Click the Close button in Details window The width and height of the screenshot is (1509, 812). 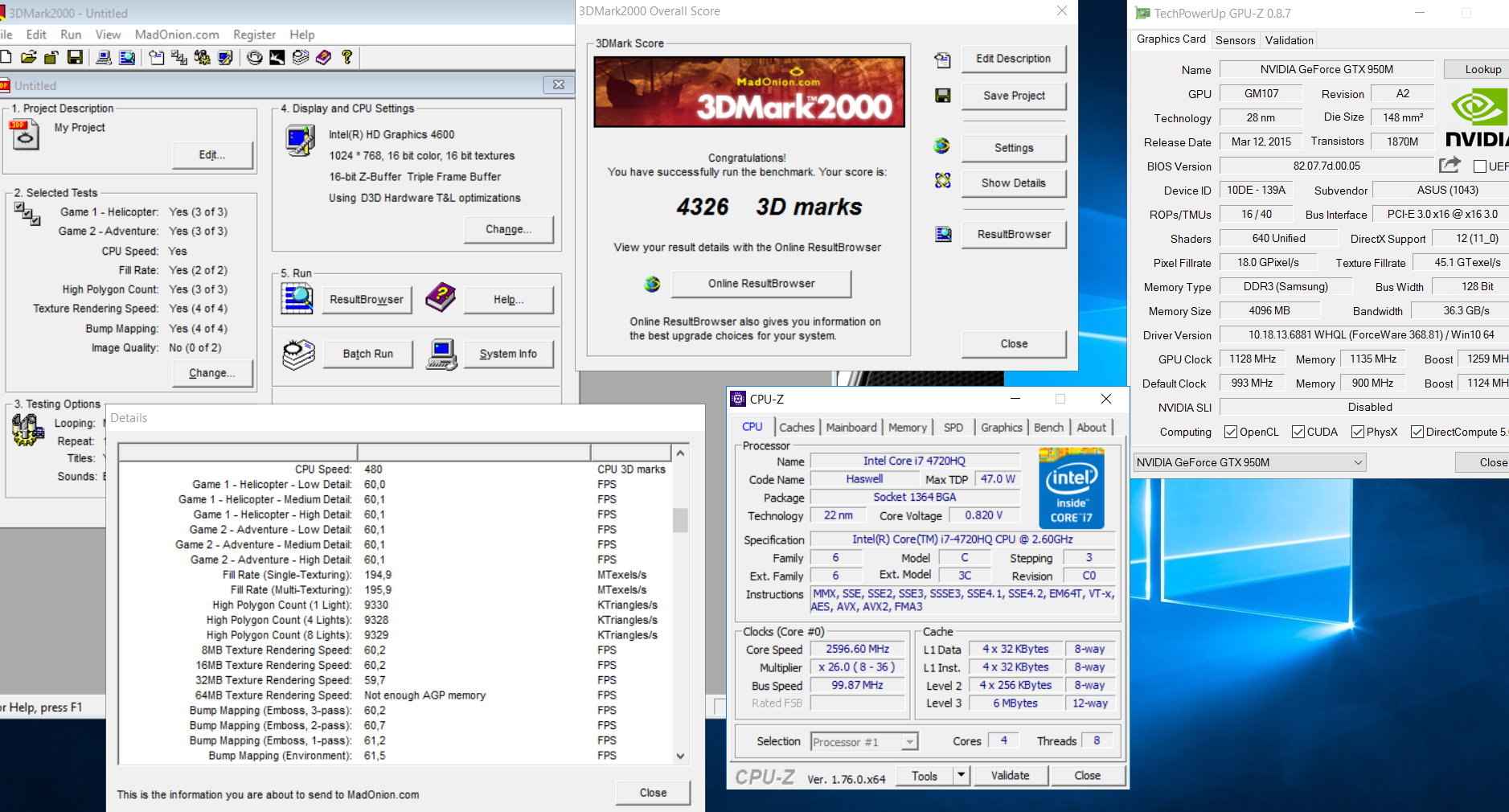coord(653,793)
